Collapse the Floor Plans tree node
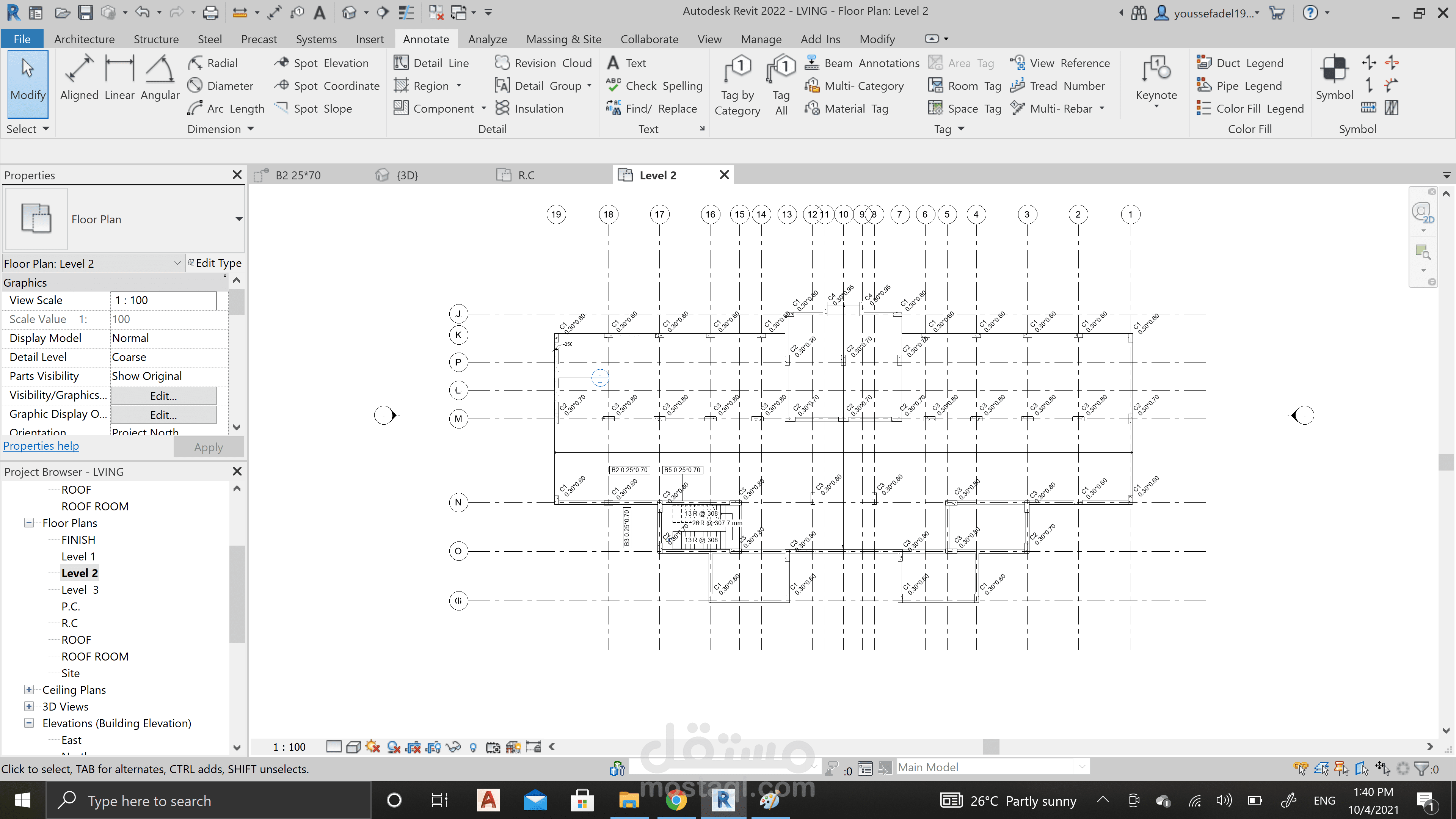Image resolution: width=1456 pixels, height=819 pixels. (29, 523)
